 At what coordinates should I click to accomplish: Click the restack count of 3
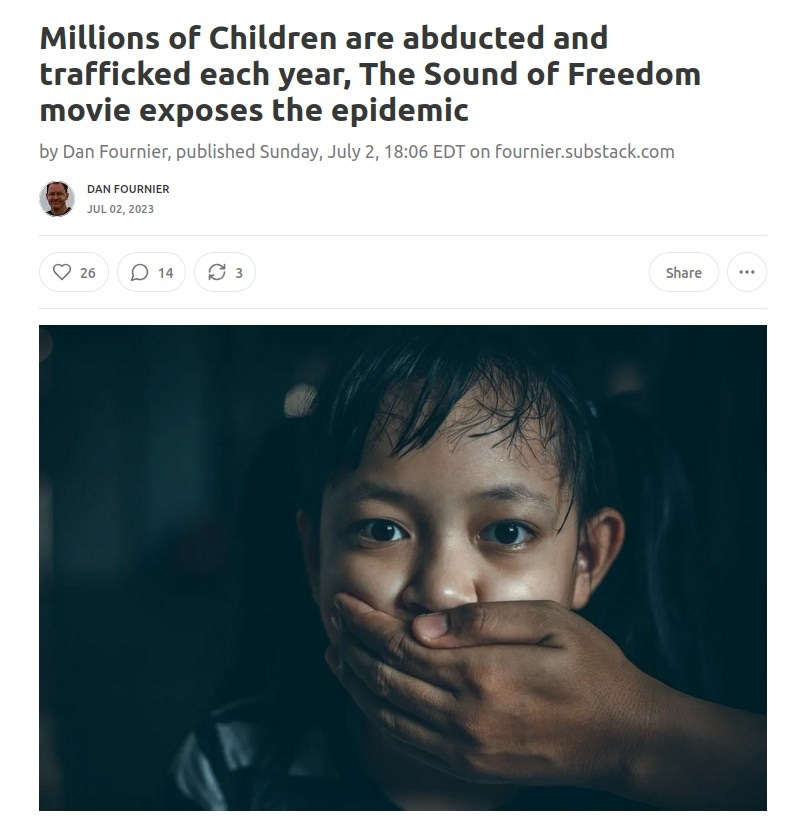(x=239, y=273)
